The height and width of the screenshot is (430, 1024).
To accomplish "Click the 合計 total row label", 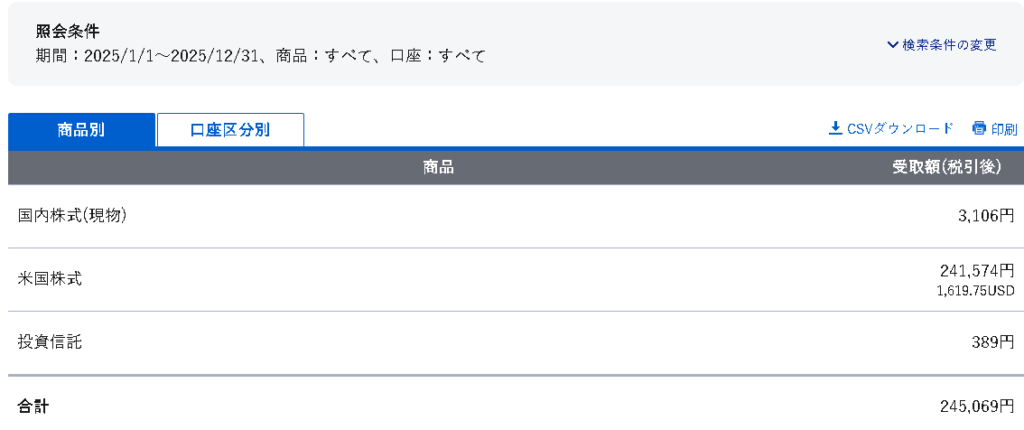I will tap(33, 406).
